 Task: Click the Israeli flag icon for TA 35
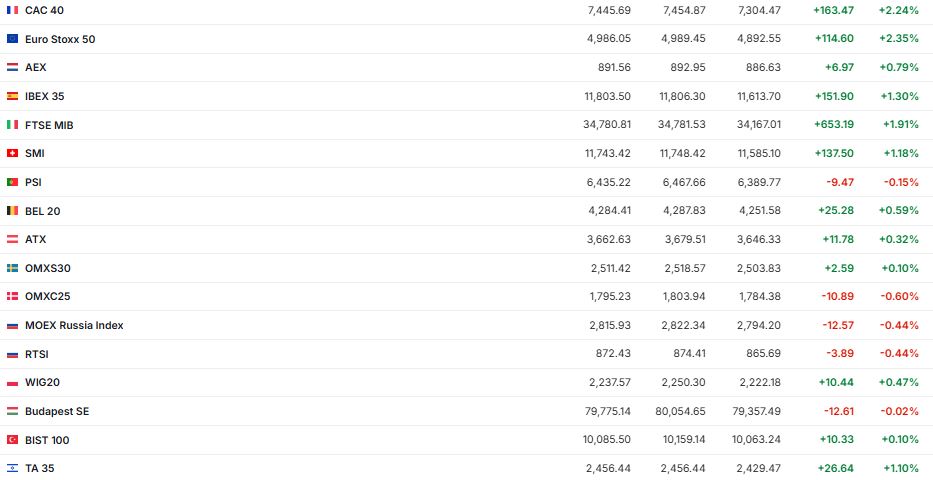coord(12,468)
